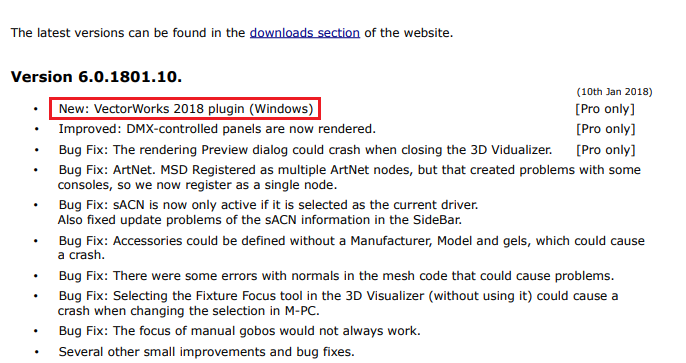The image size is (686, 363).
Task: Click the Version 6.0.1801.10 heading
Action: [x=96, y=77]
